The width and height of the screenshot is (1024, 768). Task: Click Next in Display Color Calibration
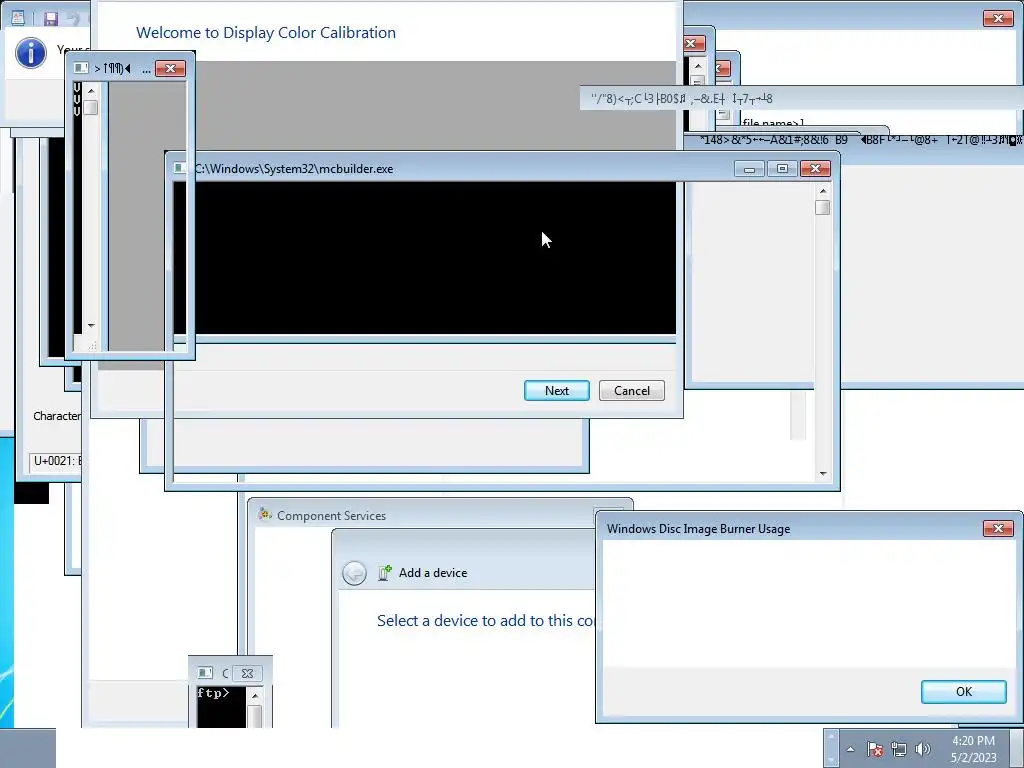[556, 391]
